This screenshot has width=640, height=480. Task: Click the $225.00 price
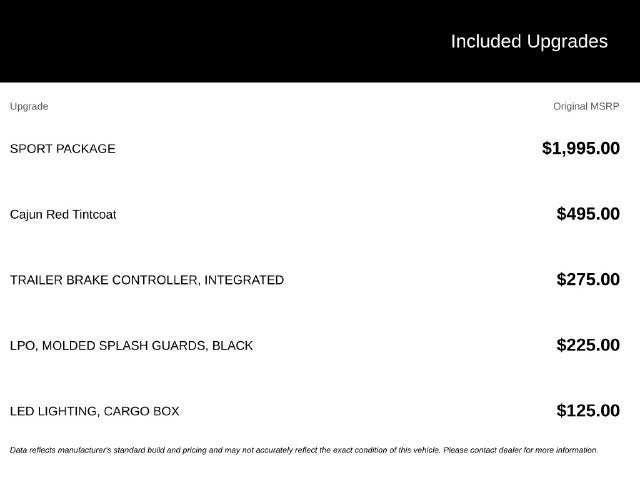click(x=588, y=345)
